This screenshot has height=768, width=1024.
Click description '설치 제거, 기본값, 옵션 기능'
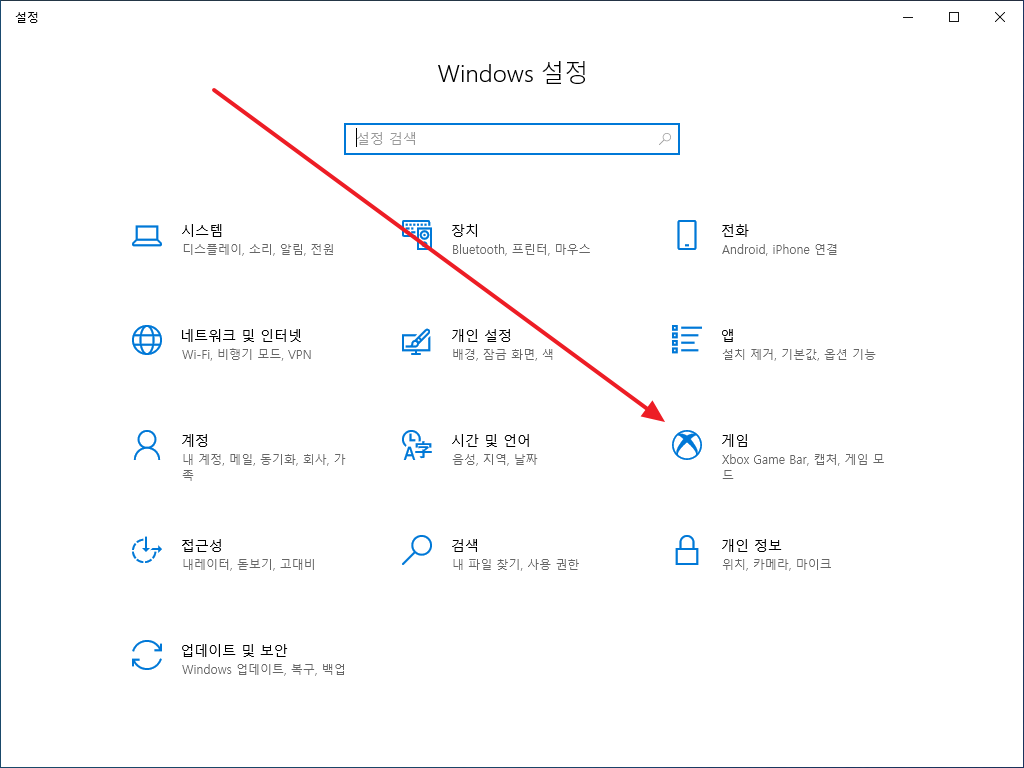tap(799, 354)
